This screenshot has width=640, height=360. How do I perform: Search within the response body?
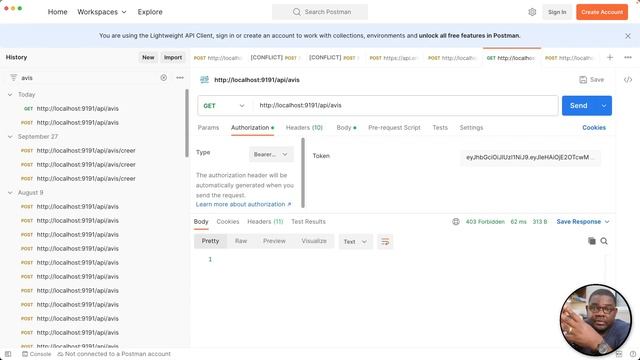(604, 241)
